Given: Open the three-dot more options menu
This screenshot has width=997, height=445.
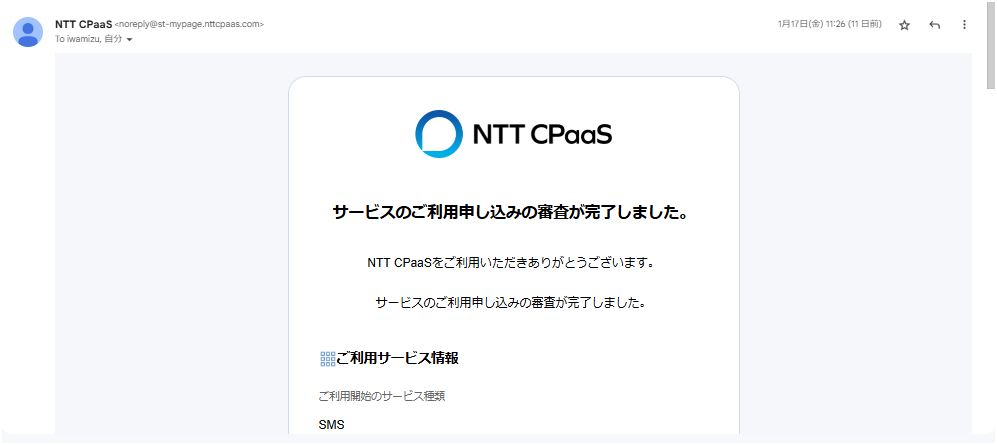Looking at the screenshot, I should 964,25.
